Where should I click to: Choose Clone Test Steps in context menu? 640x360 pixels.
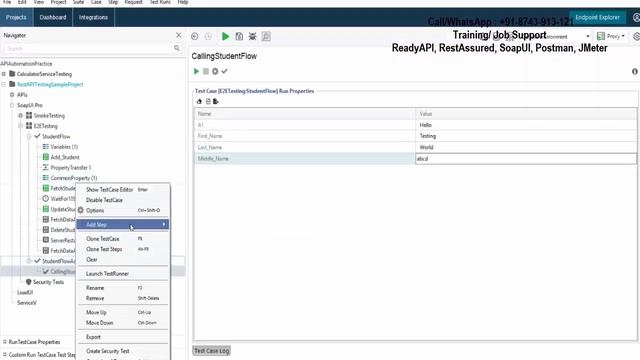pyautogui.click(x=122, y=249)
